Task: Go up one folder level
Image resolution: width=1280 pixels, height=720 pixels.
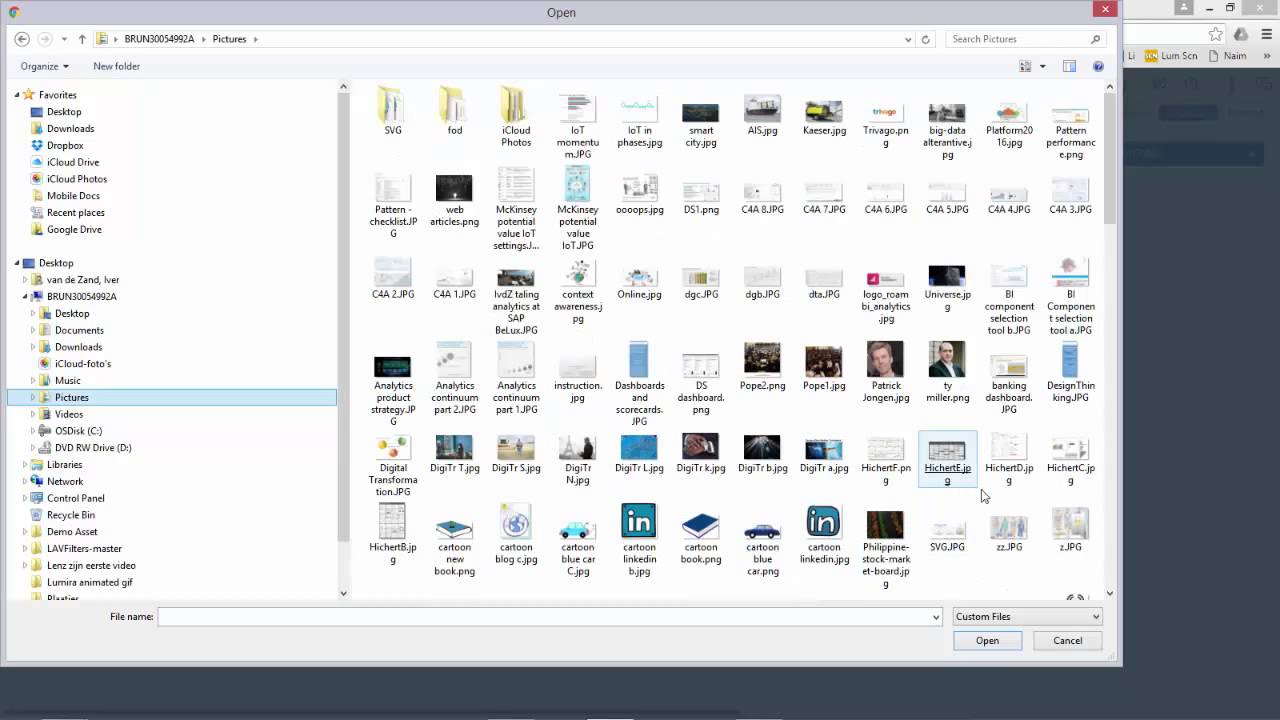Action: tap(82, 39)
